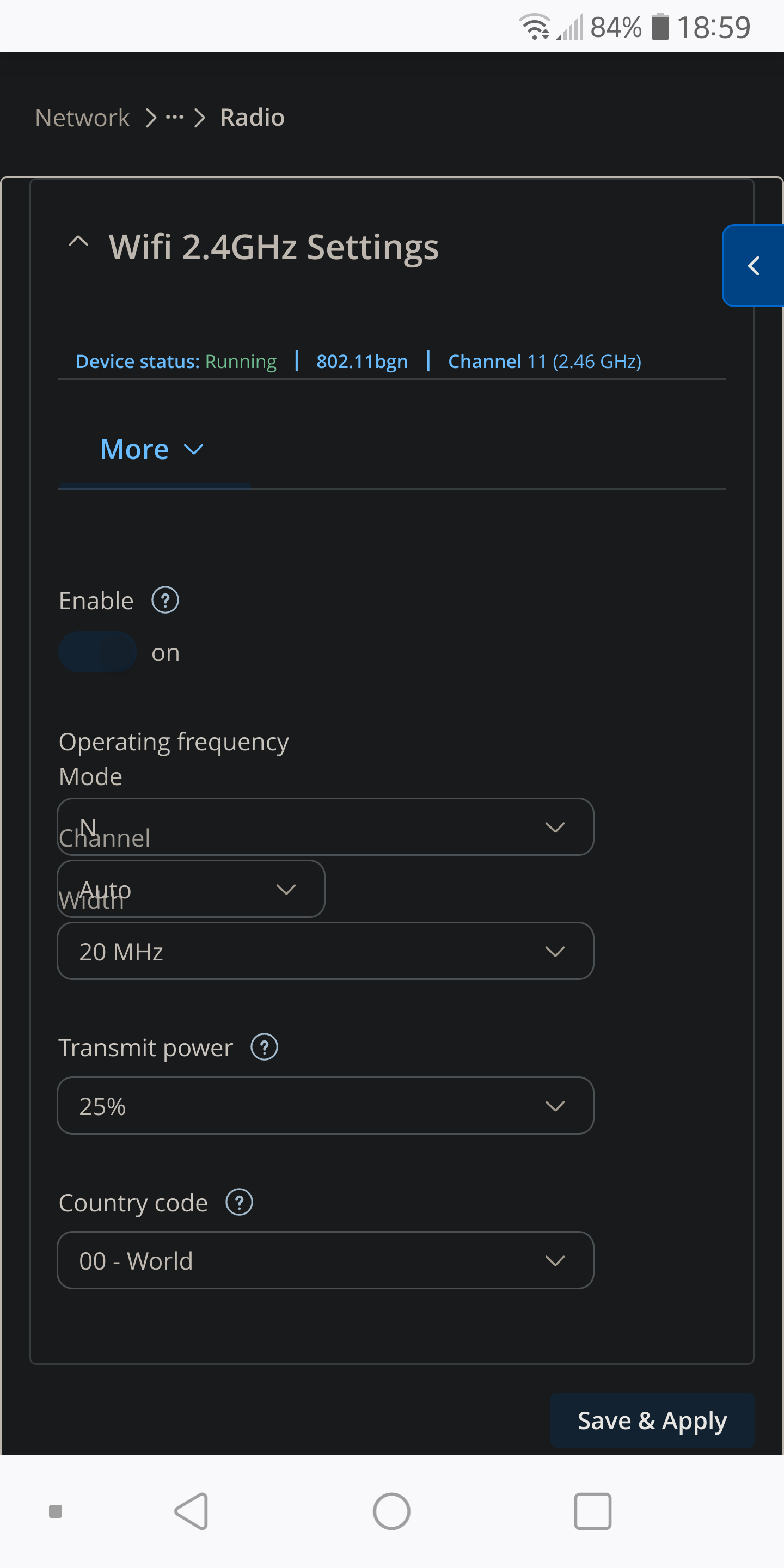Tap the Android recent apps square button
Viewport: 784px width, 1568px height.
[x=592, y=1511]
